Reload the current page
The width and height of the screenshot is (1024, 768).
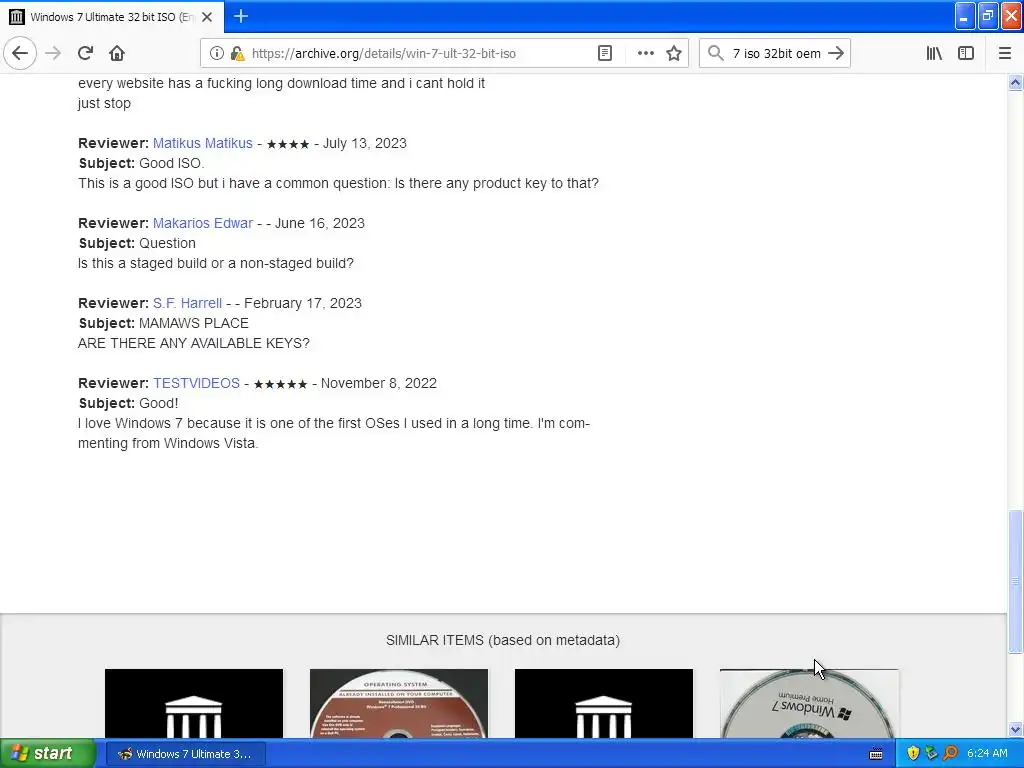86,53
